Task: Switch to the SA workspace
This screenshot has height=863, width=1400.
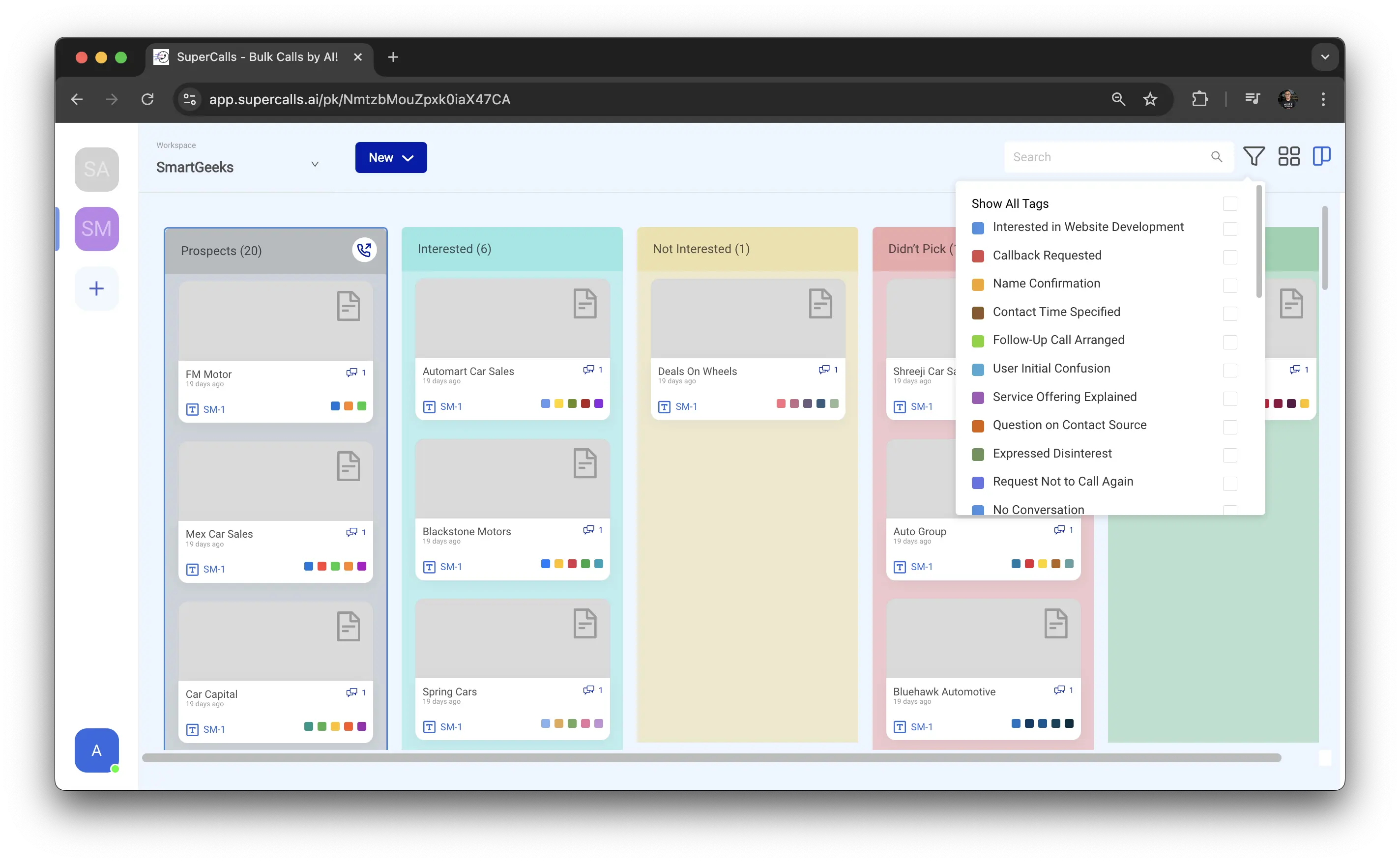Action: tap(96, 170)
